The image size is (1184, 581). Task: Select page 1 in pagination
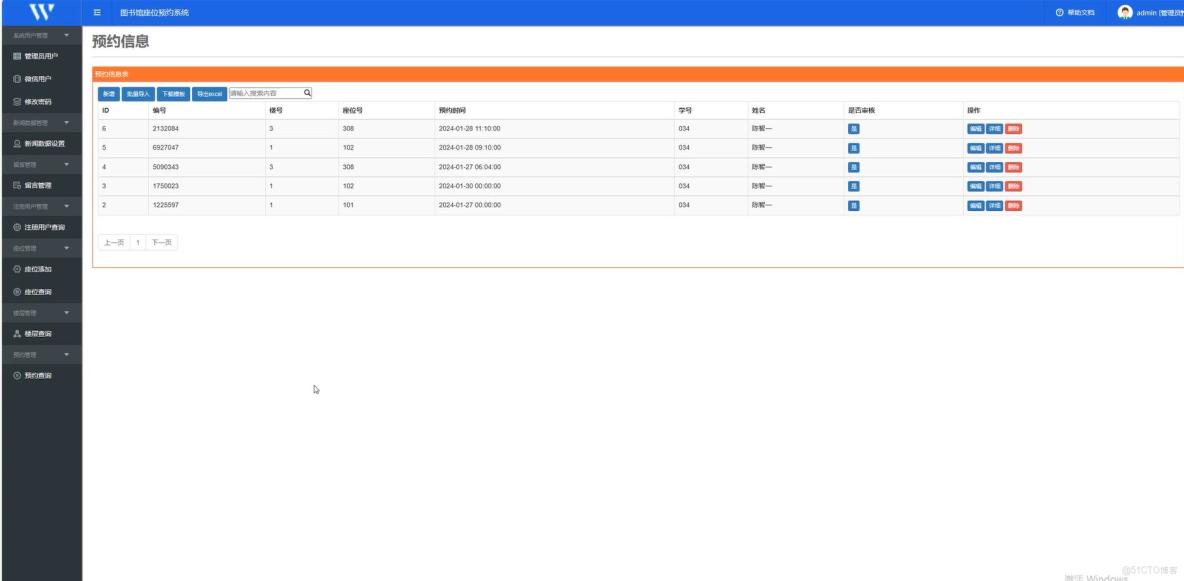[138, 243]
